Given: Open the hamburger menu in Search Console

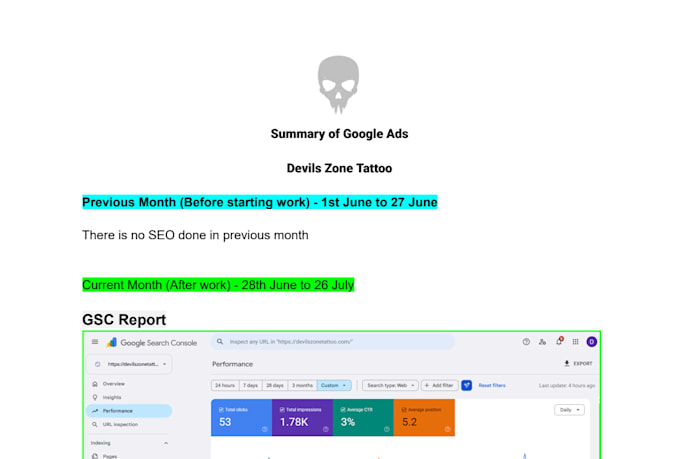Looking at the screenshot, I should [95, 342].
